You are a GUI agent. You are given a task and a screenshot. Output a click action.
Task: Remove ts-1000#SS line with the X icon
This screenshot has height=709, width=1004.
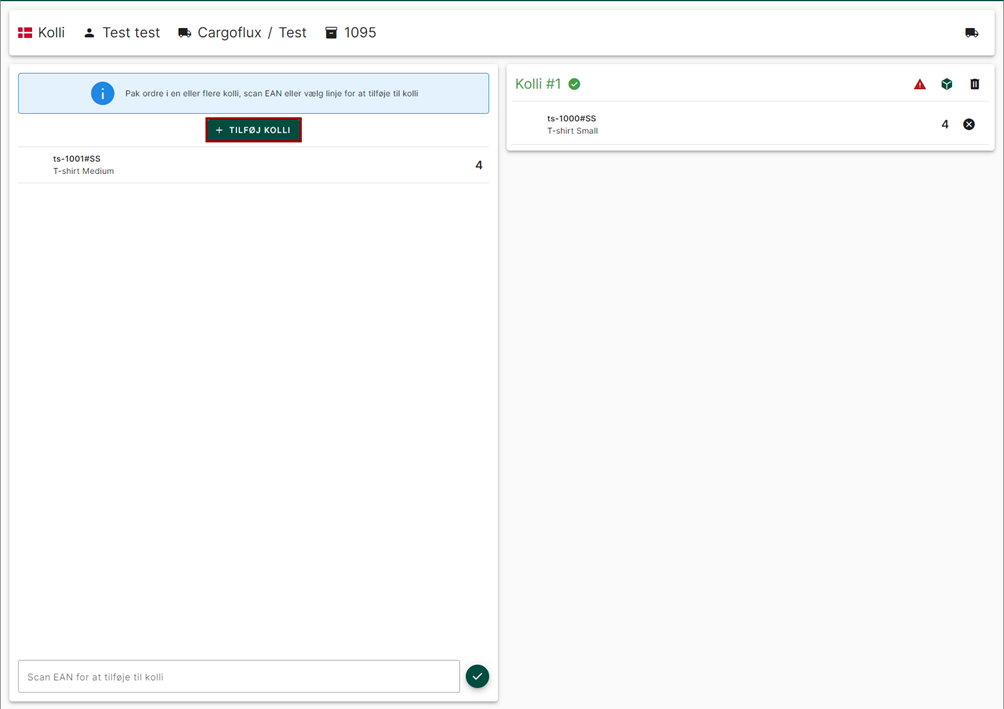point(969,124)
